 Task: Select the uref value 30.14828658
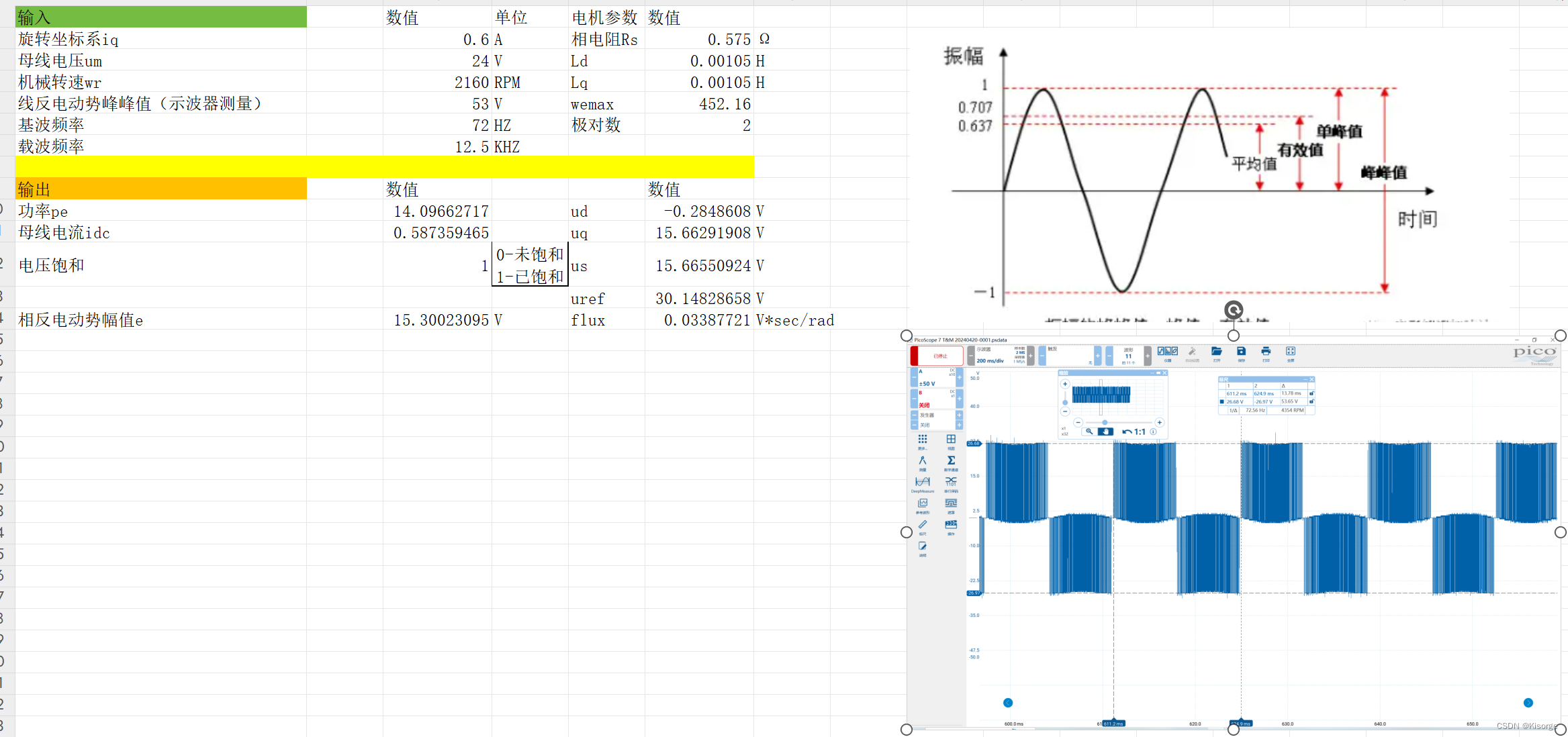click(699, 298)
